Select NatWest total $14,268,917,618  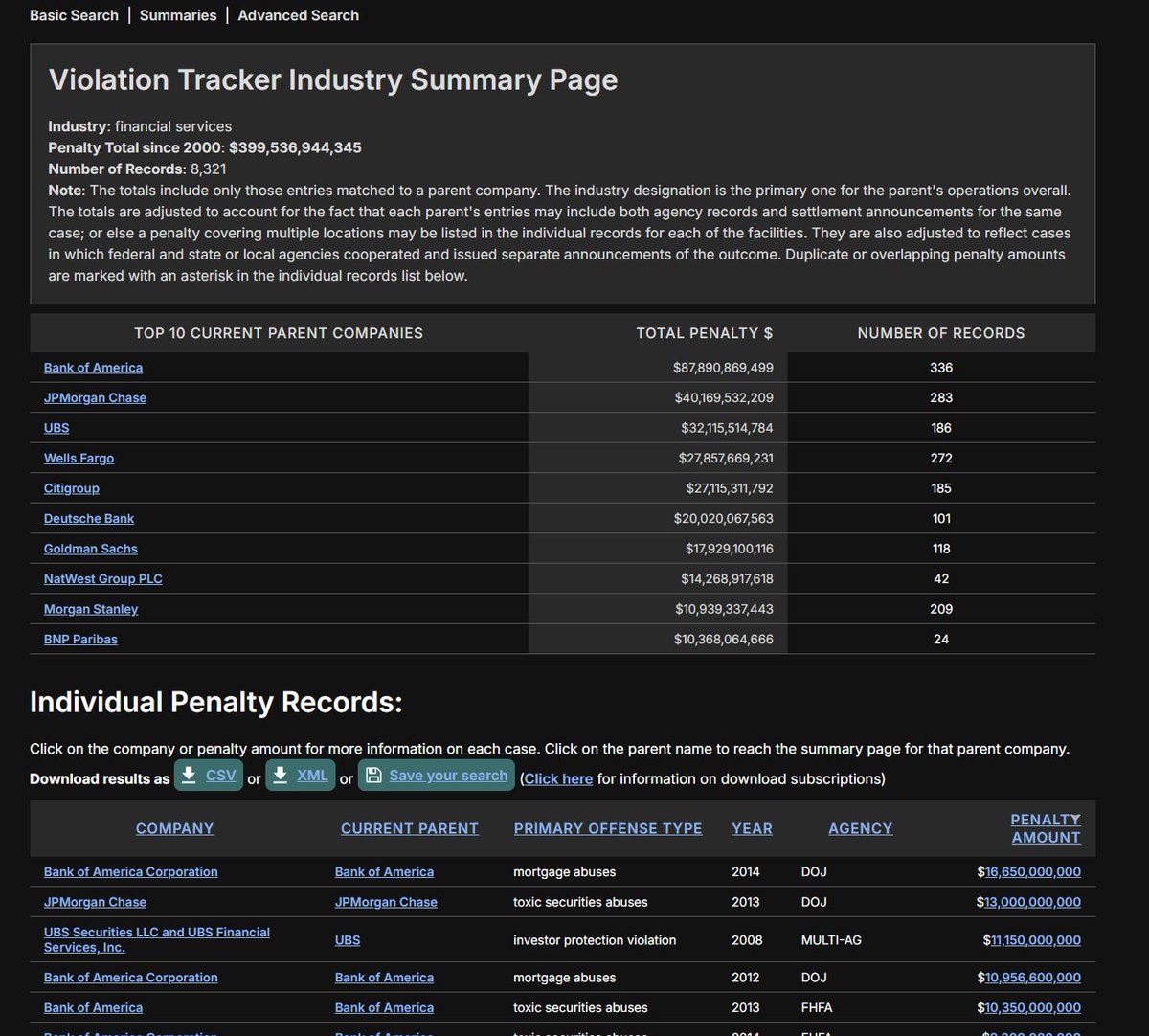(x=727, y=578)
